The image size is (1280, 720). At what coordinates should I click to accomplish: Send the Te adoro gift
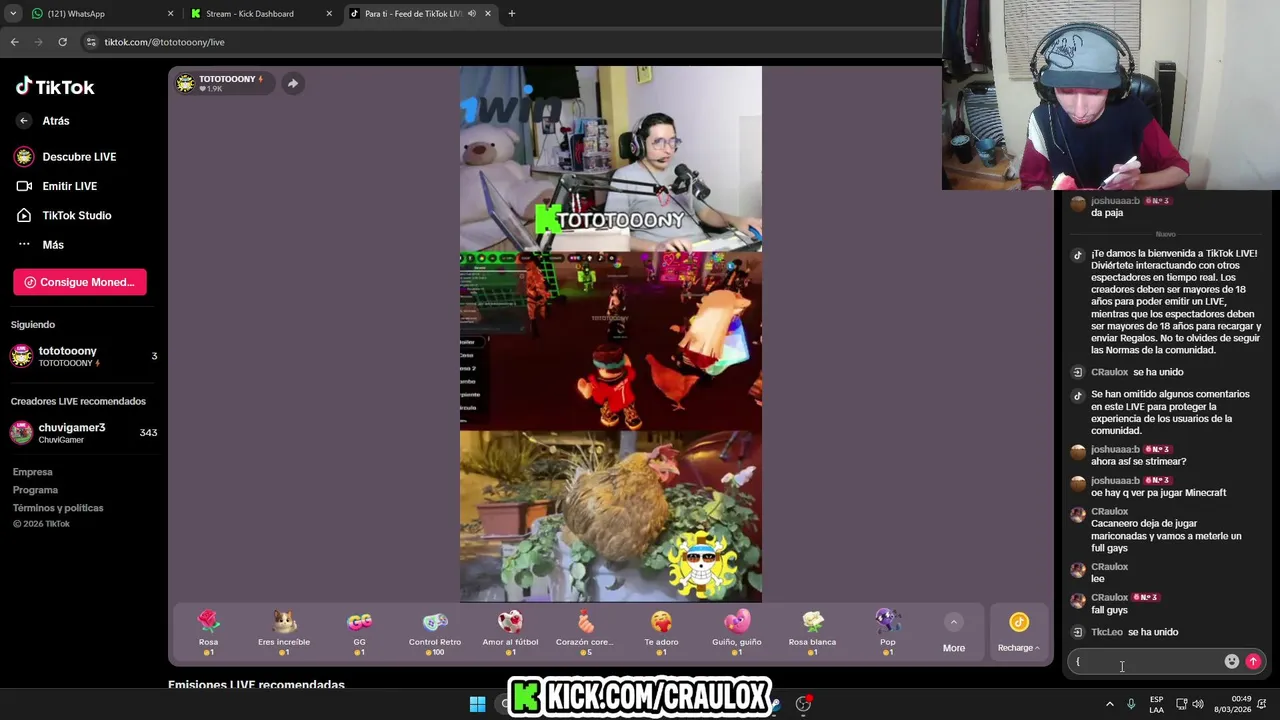coord(661,632)
